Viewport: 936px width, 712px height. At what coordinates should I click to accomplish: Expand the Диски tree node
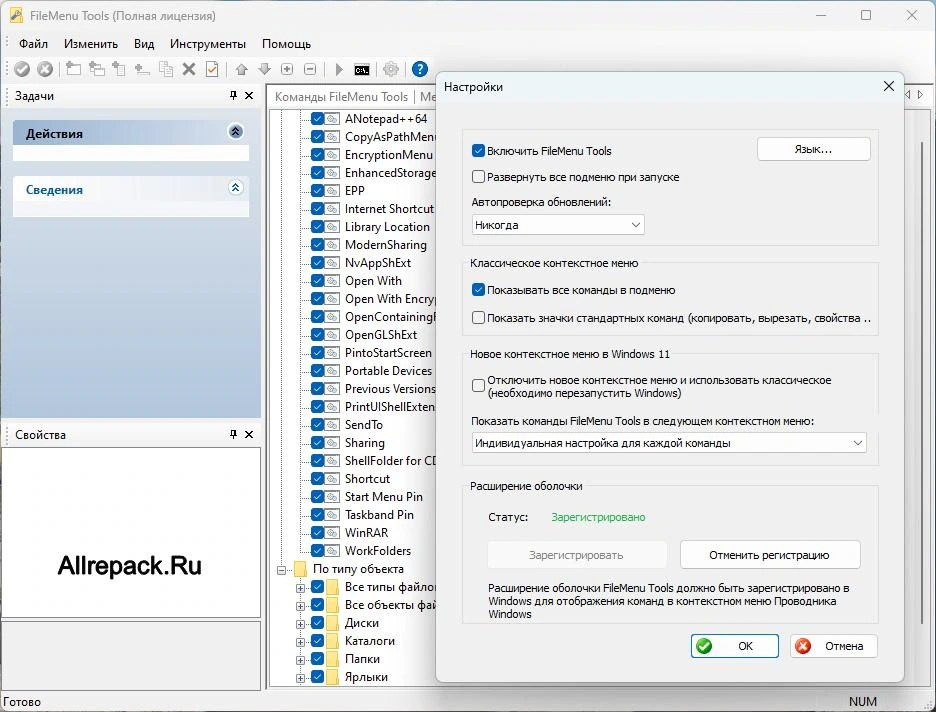pos(300,624)
